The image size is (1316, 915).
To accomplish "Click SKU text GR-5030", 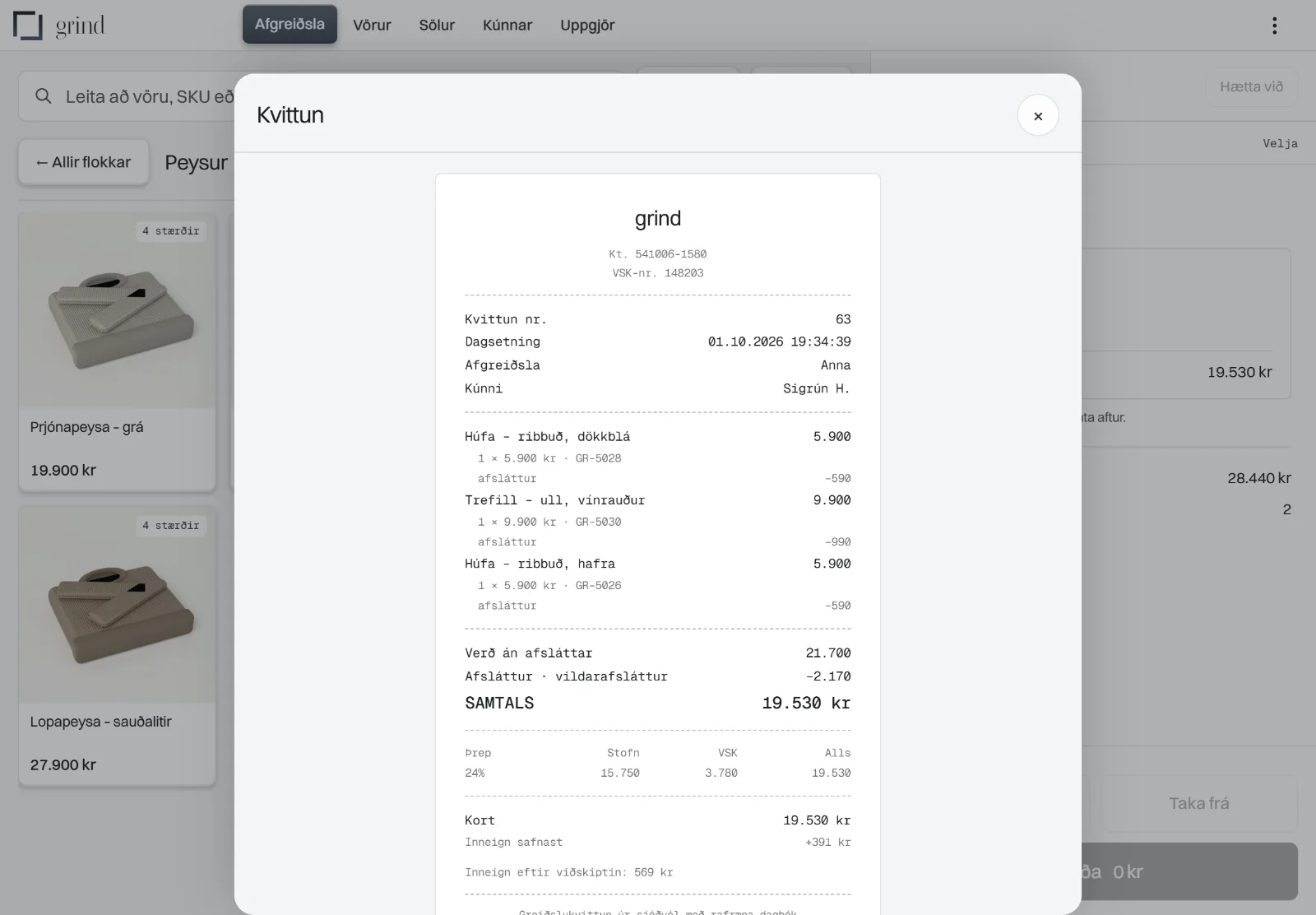I will (x=598, y=522).
